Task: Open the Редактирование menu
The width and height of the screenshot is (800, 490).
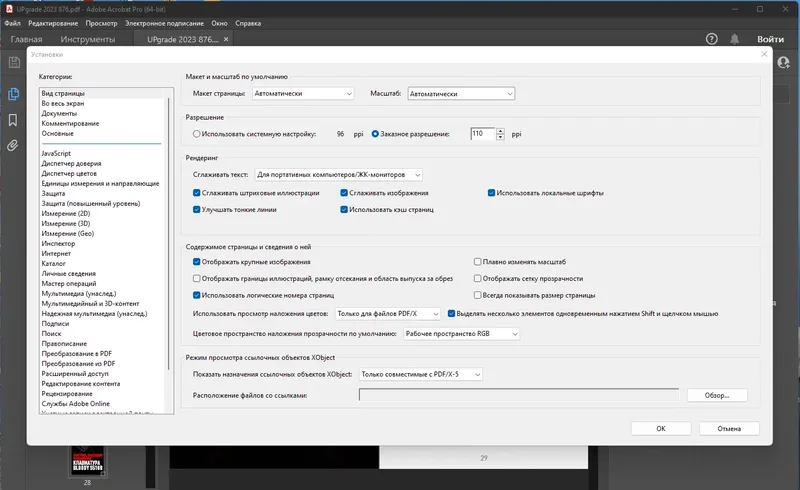Action: pyautogui.click(x=53, y=23)
